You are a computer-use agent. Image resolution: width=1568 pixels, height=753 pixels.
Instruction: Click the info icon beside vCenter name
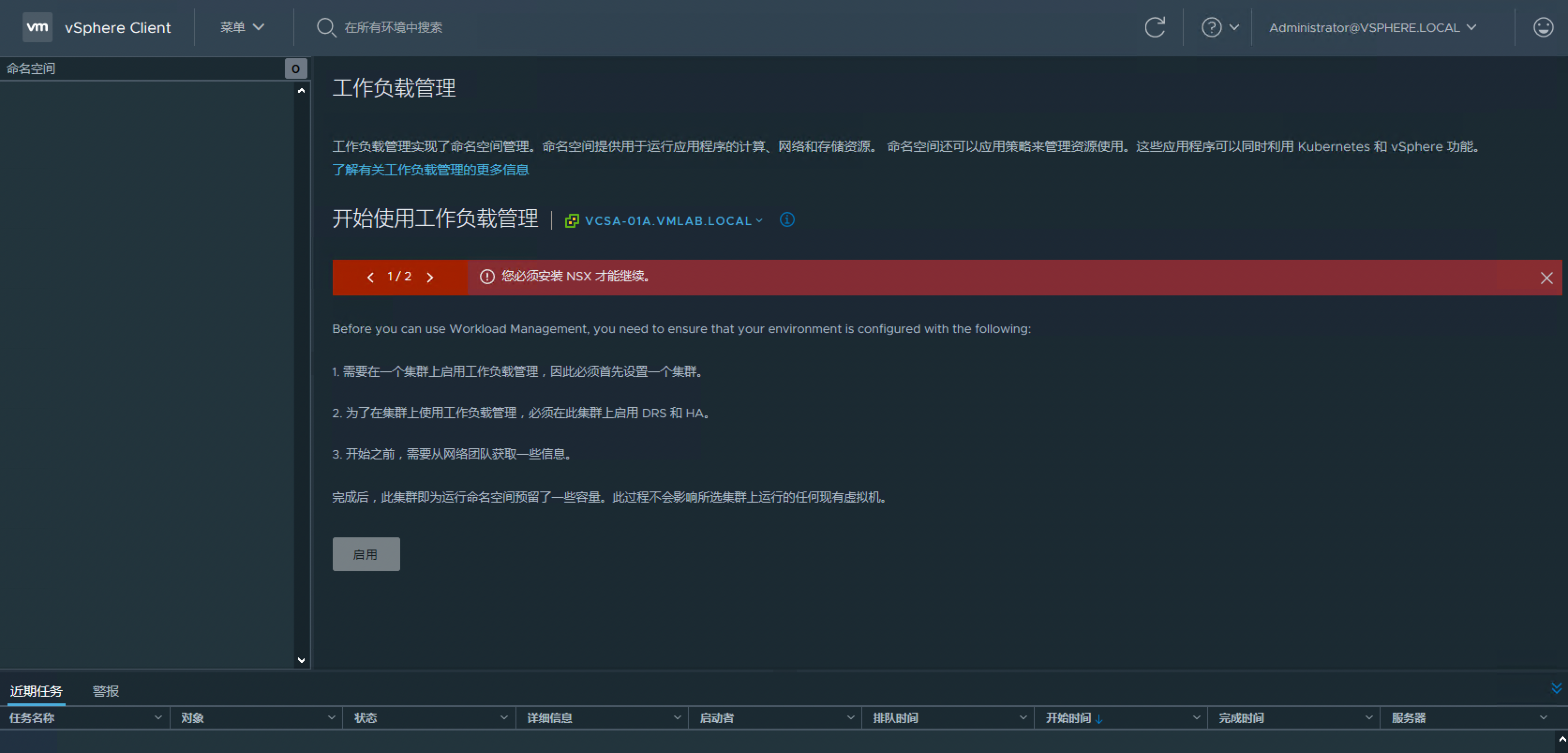tap(787, 219)
